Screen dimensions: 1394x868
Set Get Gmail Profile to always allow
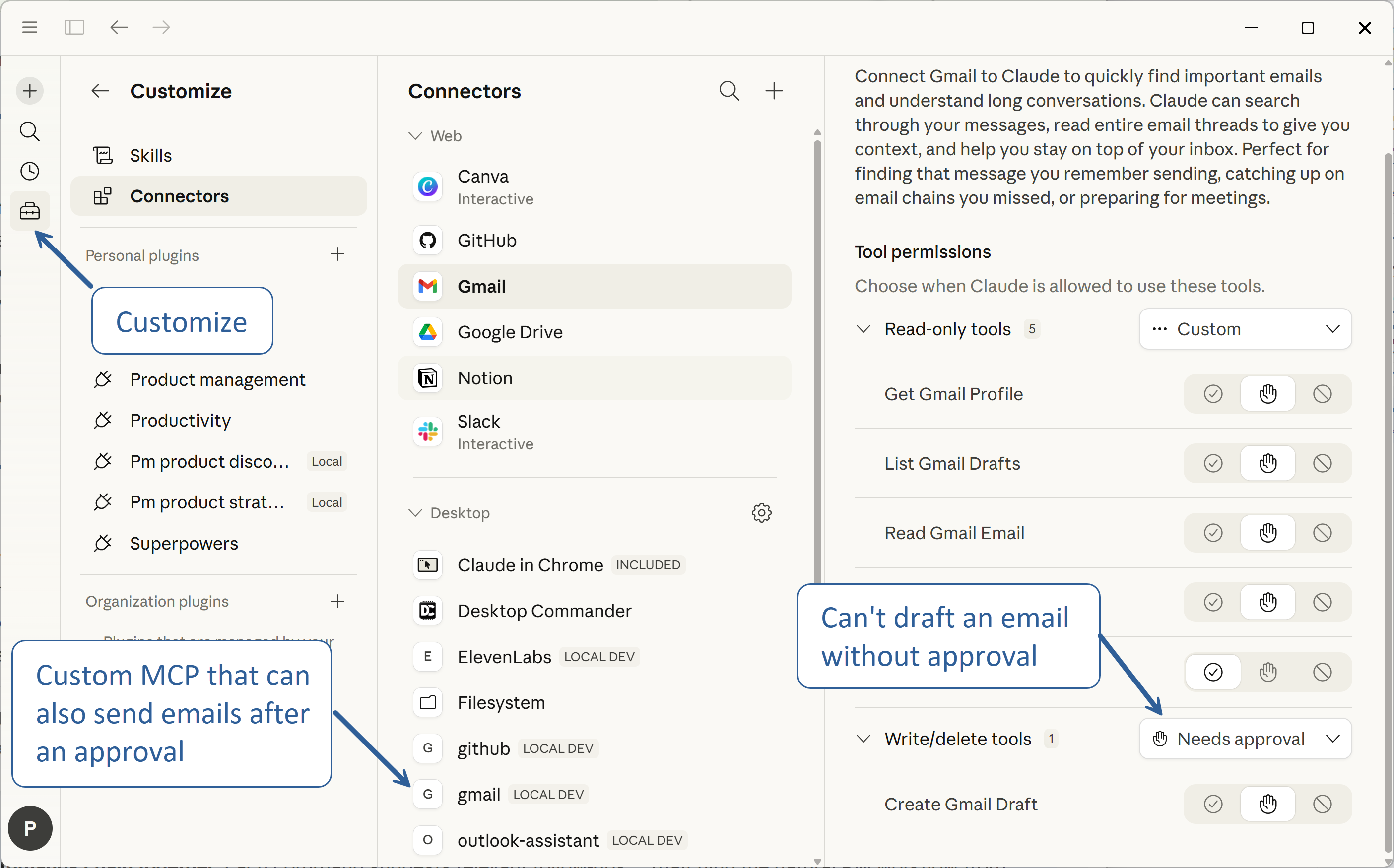[x=1212, y=394]
